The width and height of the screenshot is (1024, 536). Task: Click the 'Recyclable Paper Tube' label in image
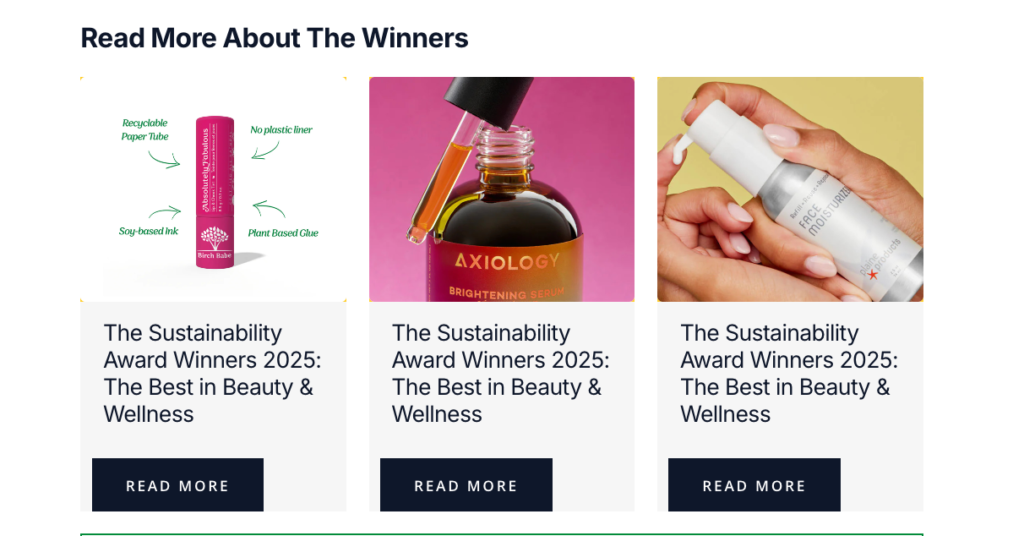point(145,130)
